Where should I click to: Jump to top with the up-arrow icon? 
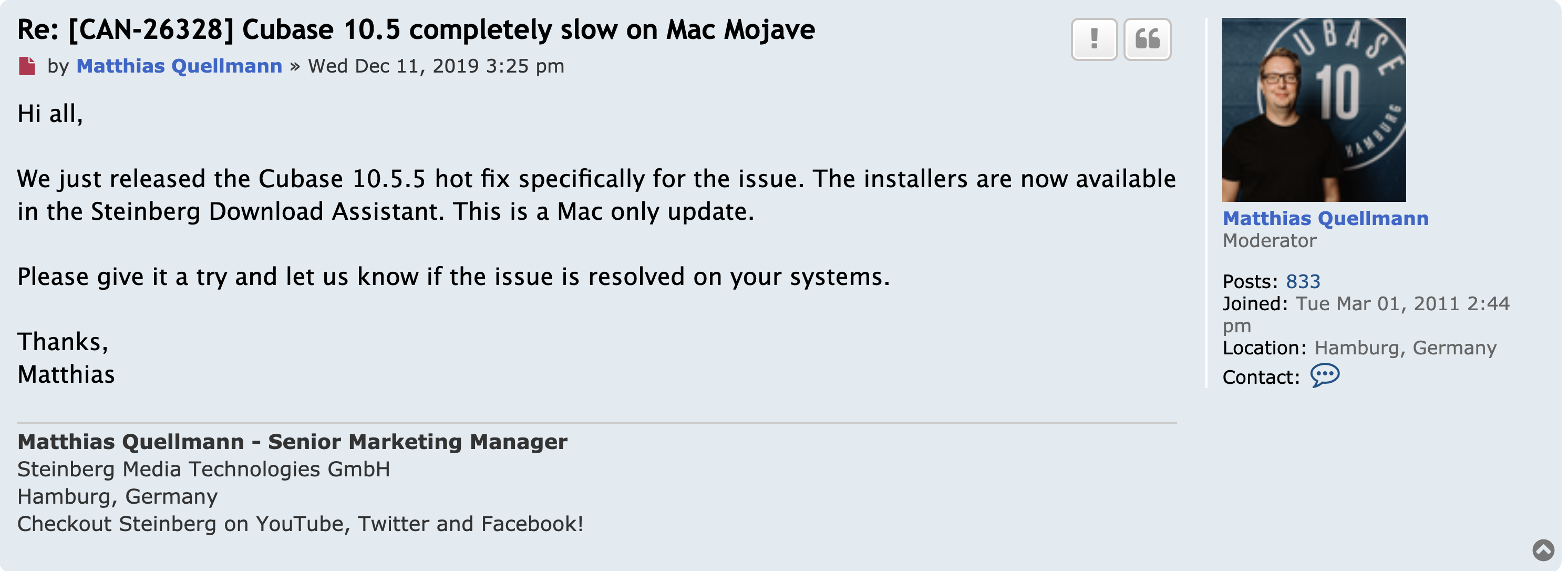click(1543, 549)
